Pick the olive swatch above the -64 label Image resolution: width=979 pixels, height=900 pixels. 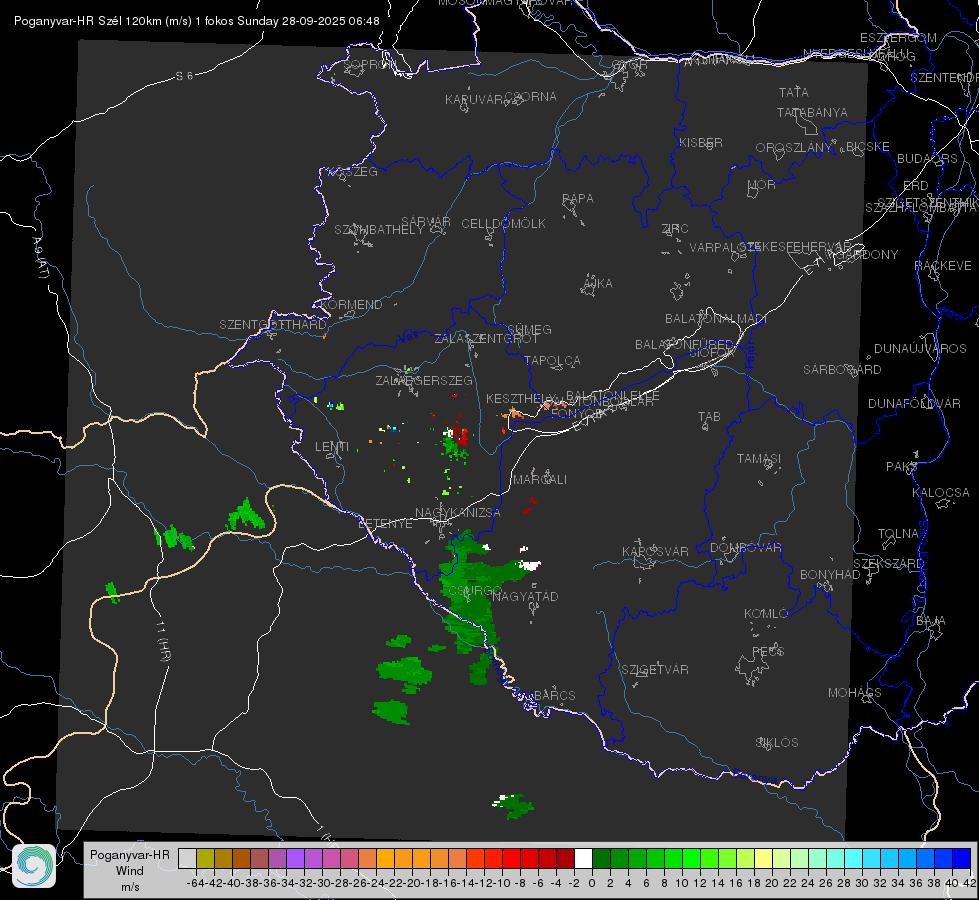coord(205,859)
